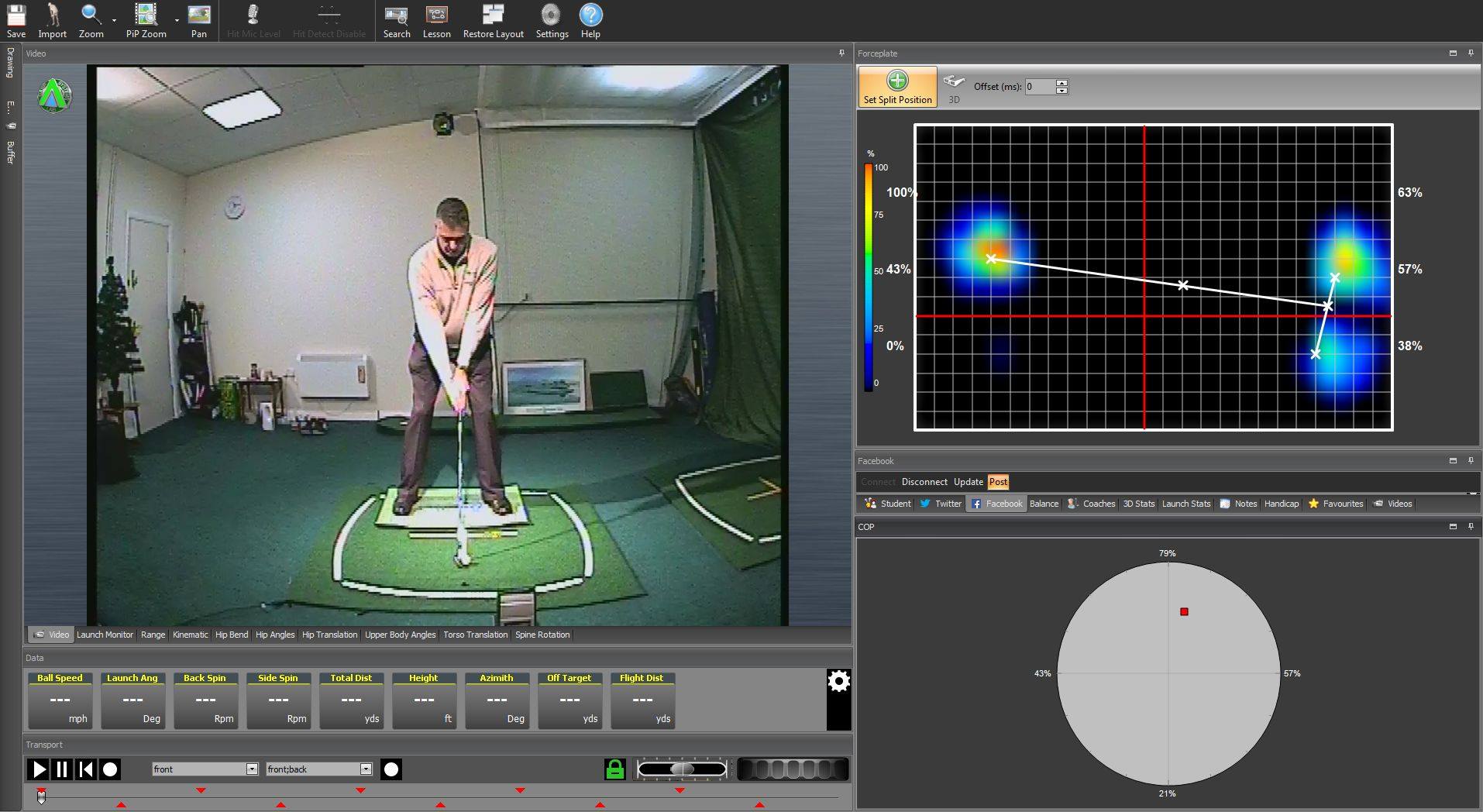Click the timeline playhead marker
This screenshot has height=812, width=1483.
coord(41,796)
